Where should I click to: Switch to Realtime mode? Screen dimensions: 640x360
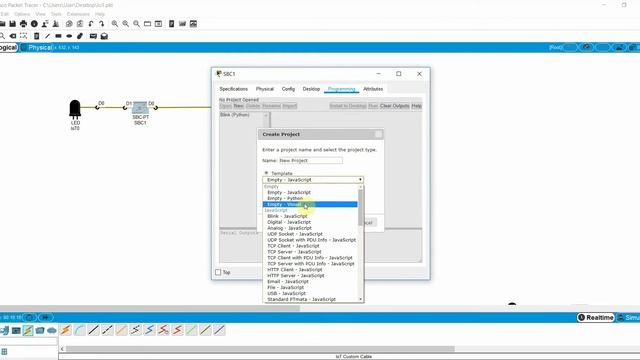click(x=596, y=318)
